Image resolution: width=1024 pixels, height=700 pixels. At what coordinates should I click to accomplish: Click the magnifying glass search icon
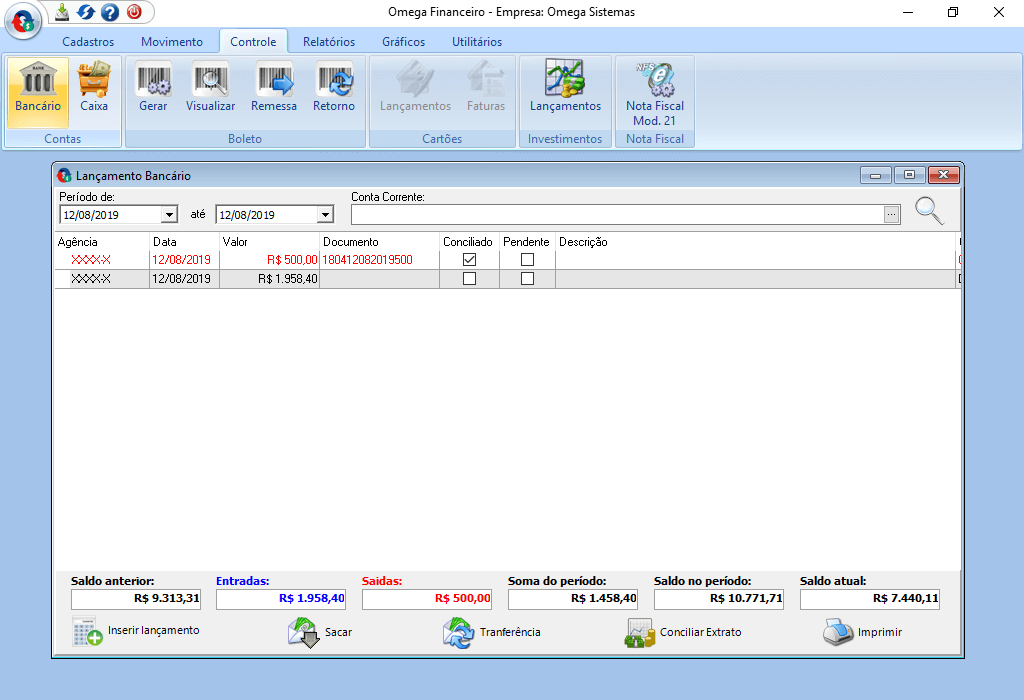point(929,211)
